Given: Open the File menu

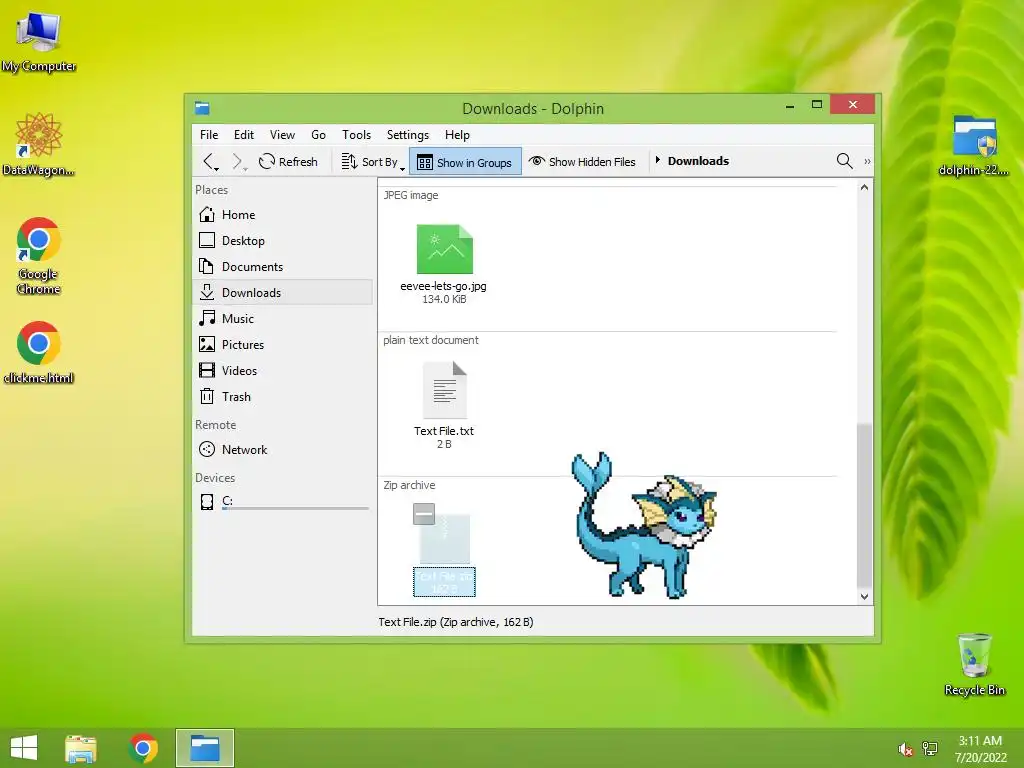Looking at the screenshot, I should [209, 135].
